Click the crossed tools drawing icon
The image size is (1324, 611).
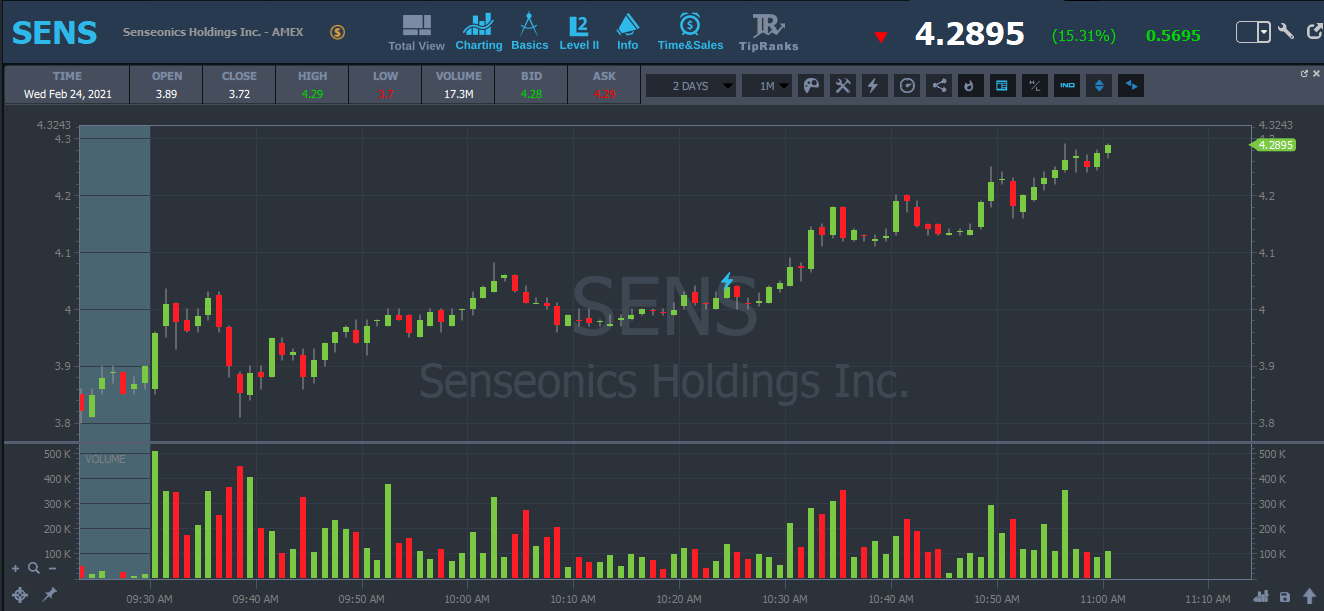coord(843,86)
